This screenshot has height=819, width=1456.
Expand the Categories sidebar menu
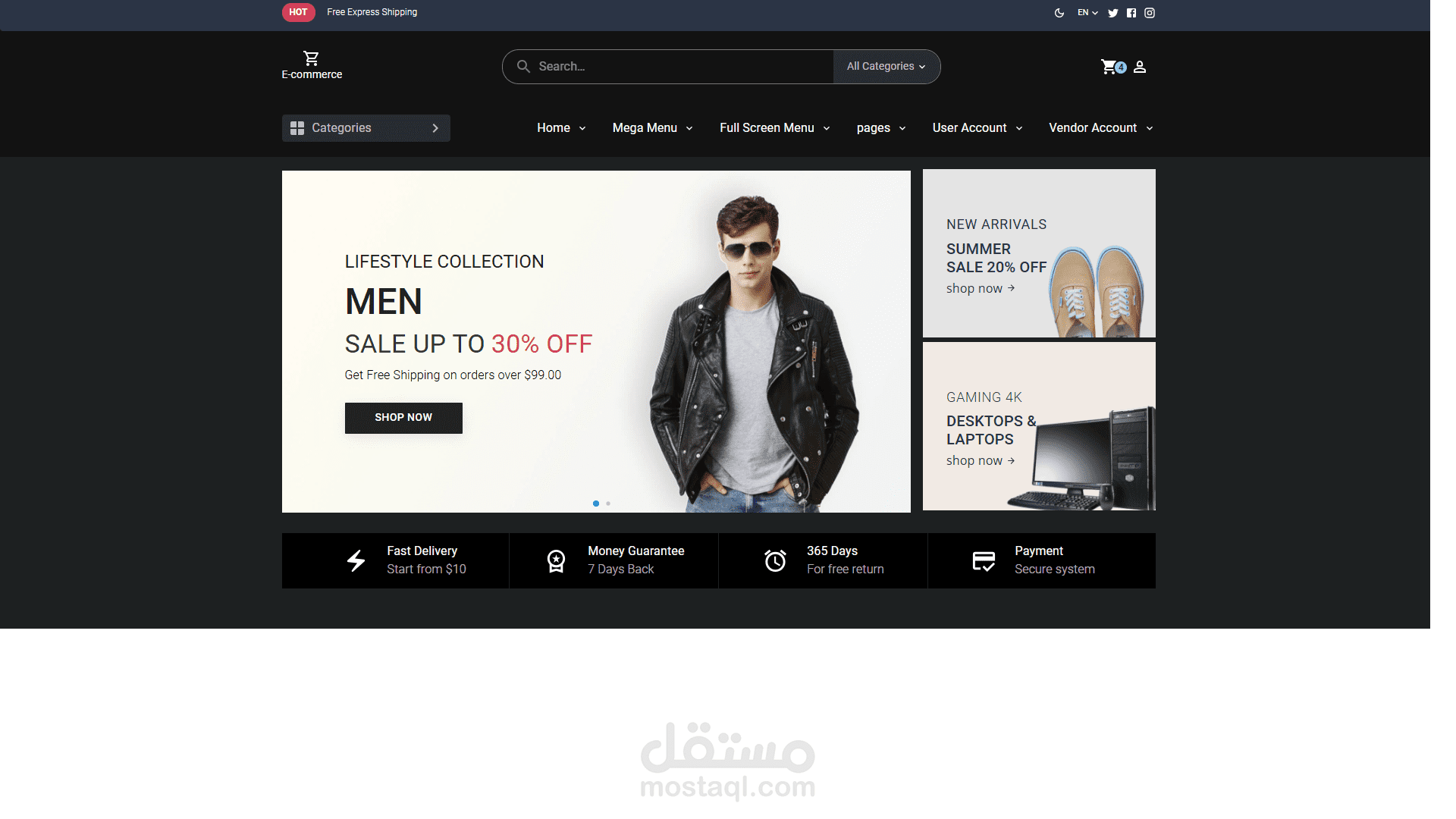(365, 128)
